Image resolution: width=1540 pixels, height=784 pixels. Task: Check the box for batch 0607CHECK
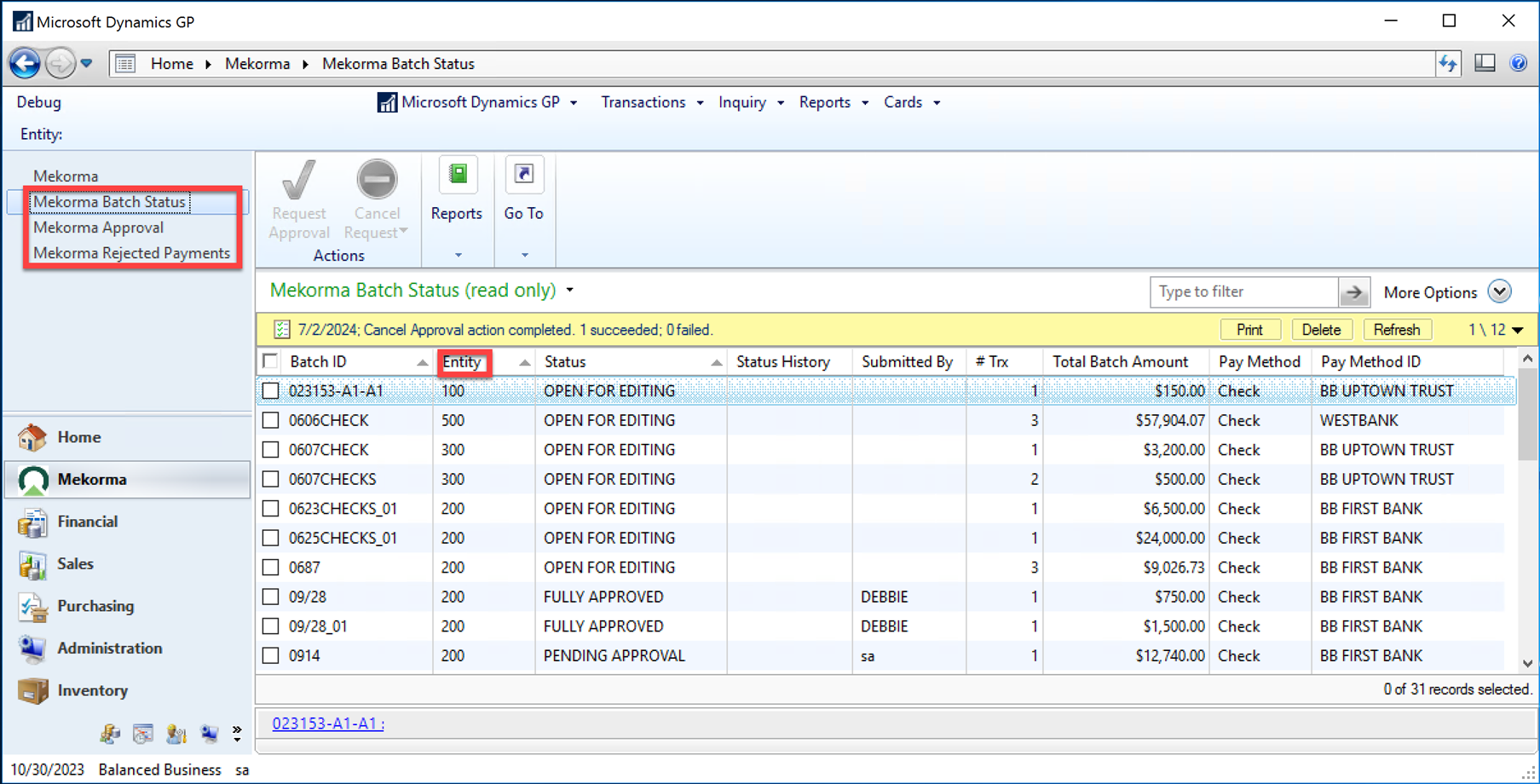click(x=271, y=450)
